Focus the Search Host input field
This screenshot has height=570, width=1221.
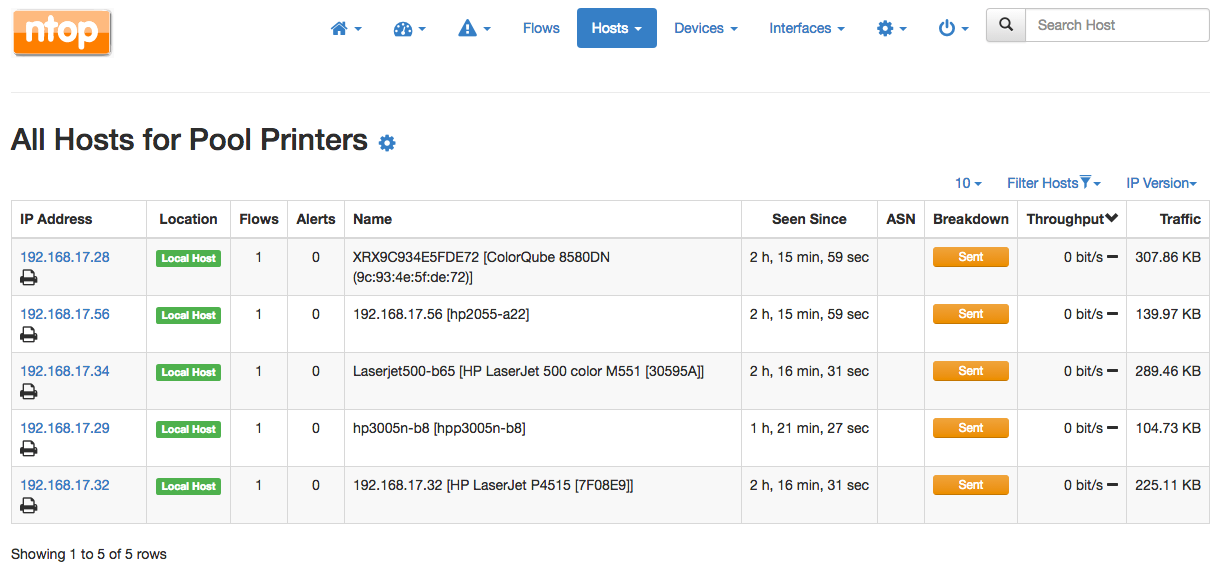[x=1117, y=25]
